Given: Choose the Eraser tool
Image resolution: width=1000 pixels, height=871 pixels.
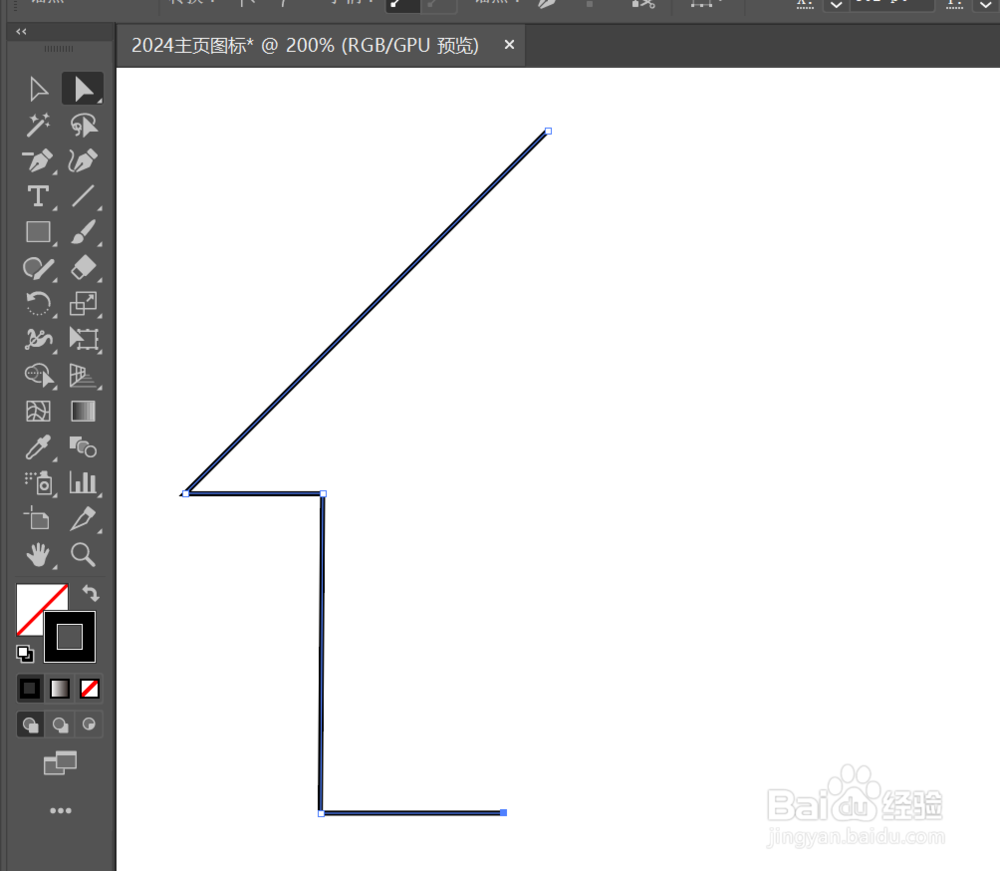Looking at the screenshot, I should (83, 268).
